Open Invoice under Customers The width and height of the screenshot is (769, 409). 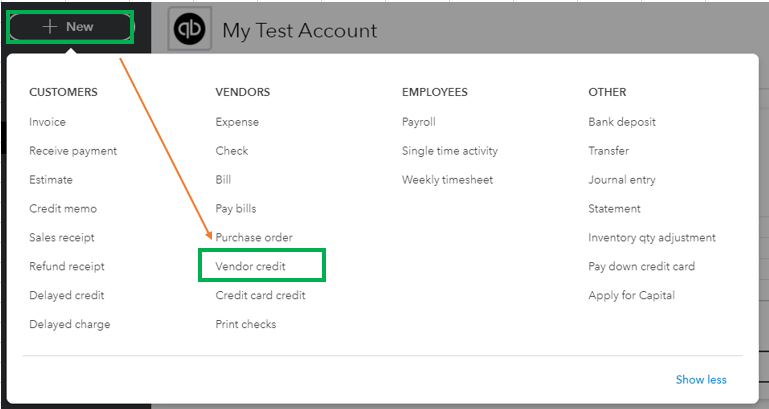click(47, 122)
